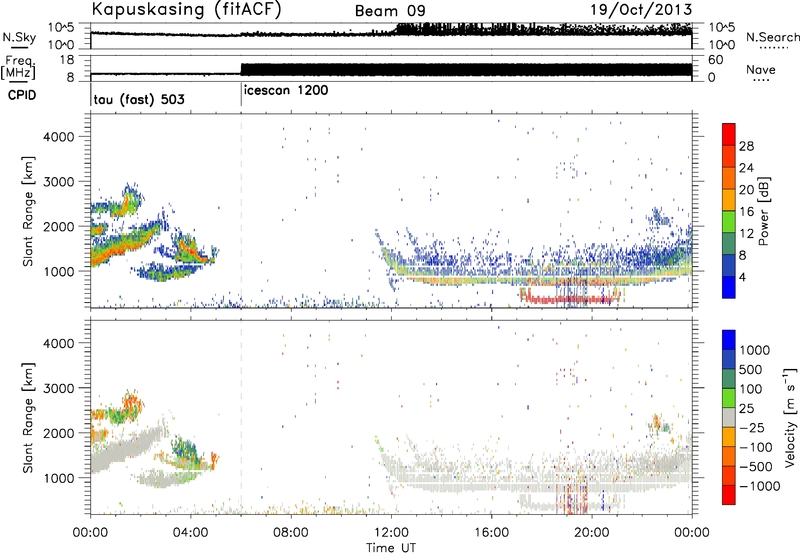Select the 'tau (fast) 503' CPID marker

pos(139,99)
